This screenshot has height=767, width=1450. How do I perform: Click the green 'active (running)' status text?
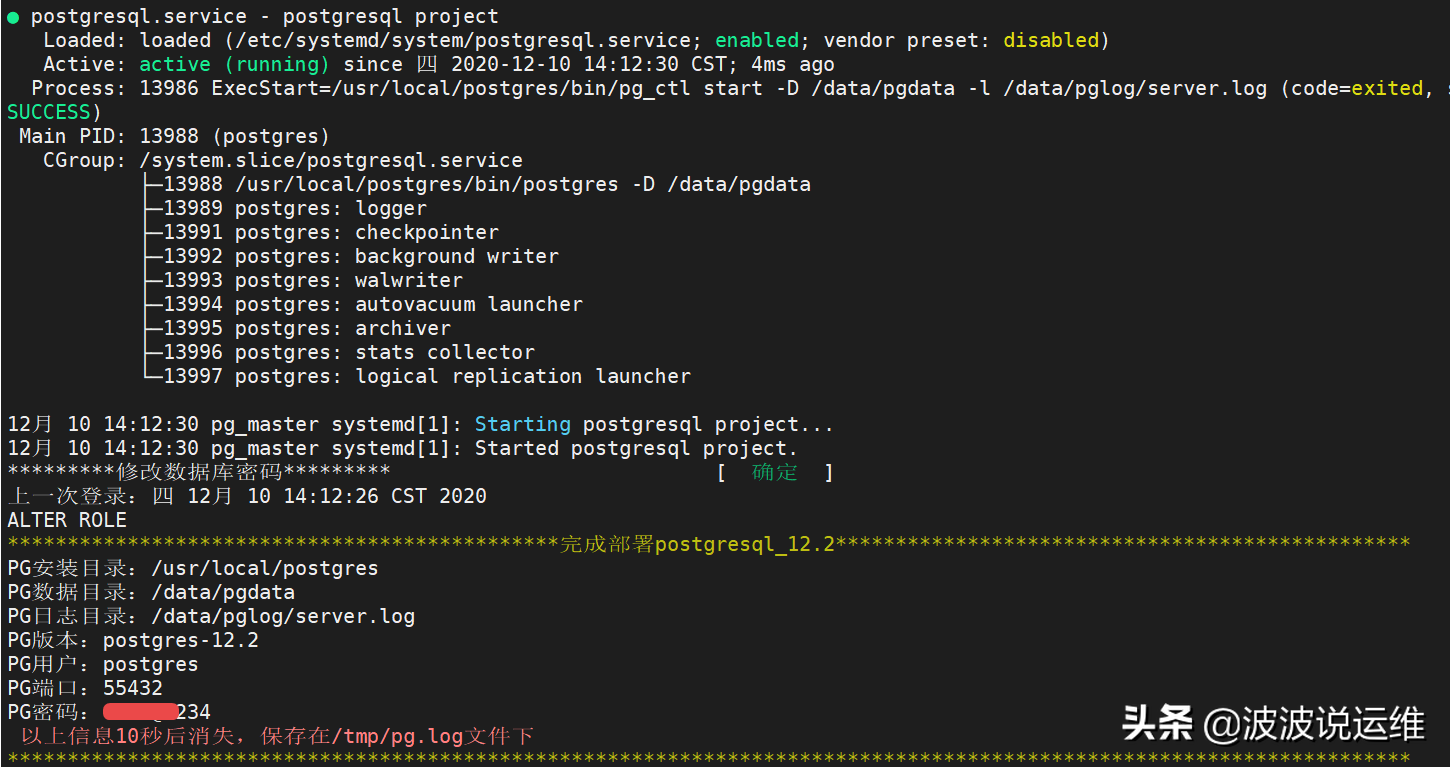[234, 65]
